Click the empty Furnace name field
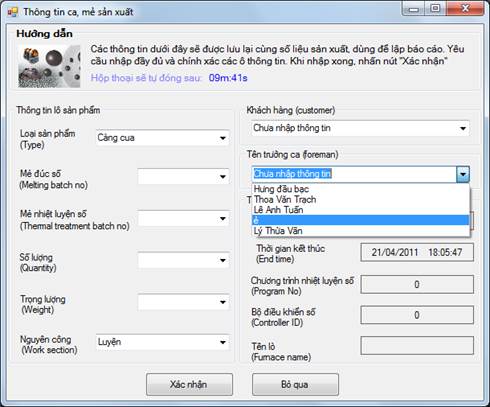This screenshot has height=407, width=490. [x=417, y=346]
